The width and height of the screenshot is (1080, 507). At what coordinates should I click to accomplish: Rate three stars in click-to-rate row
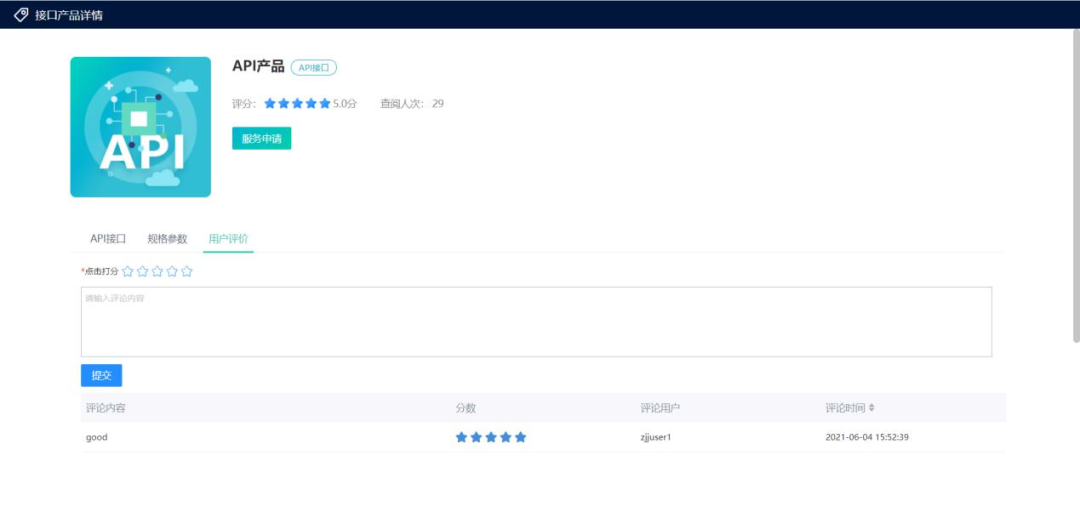[x=157, y=271]
